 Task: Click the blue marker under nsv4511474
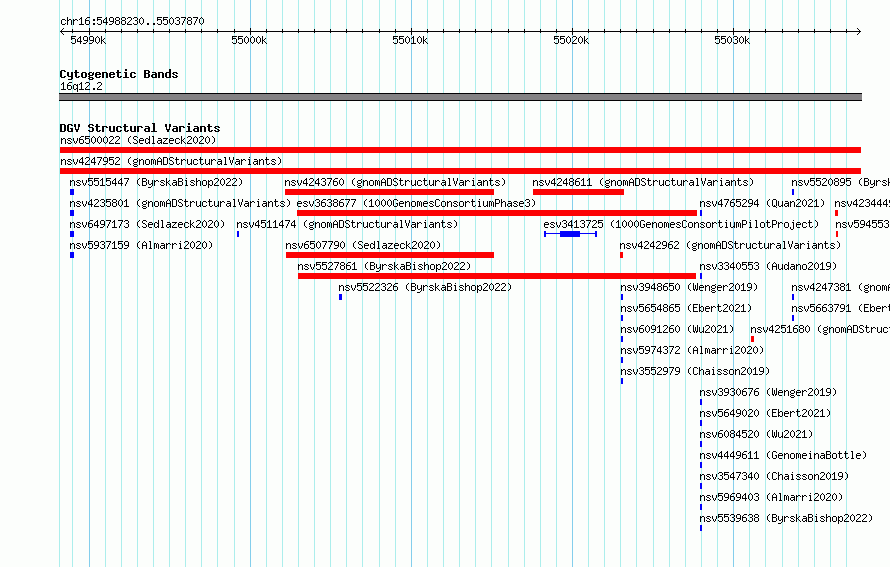(x=238, y=234)
